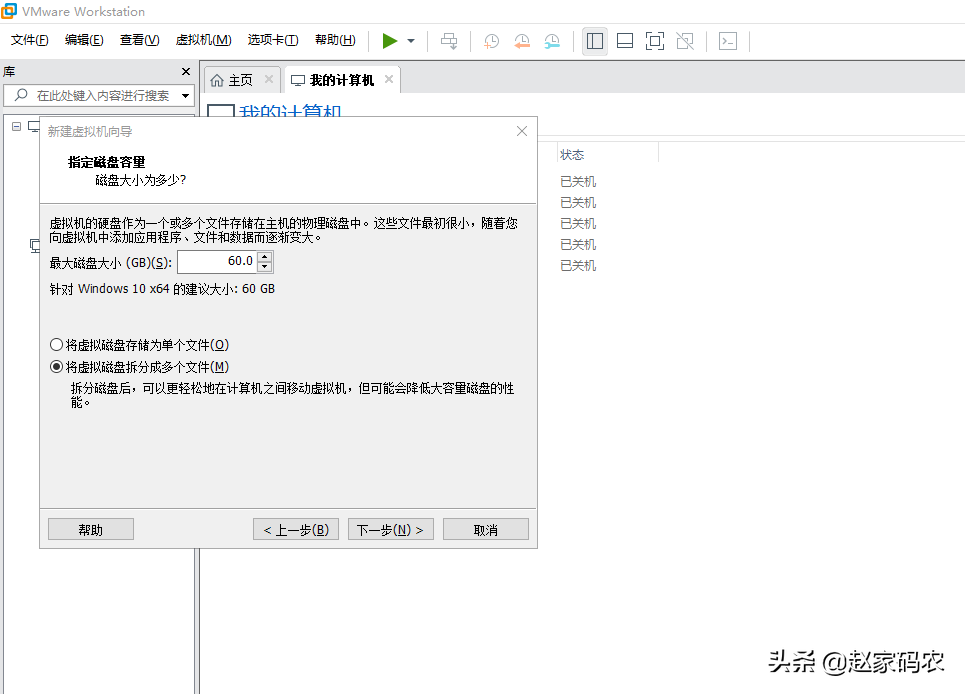This screenshot has height=694, width=965.
Task: Click the maximum disk size field
Action: point(217,261)
